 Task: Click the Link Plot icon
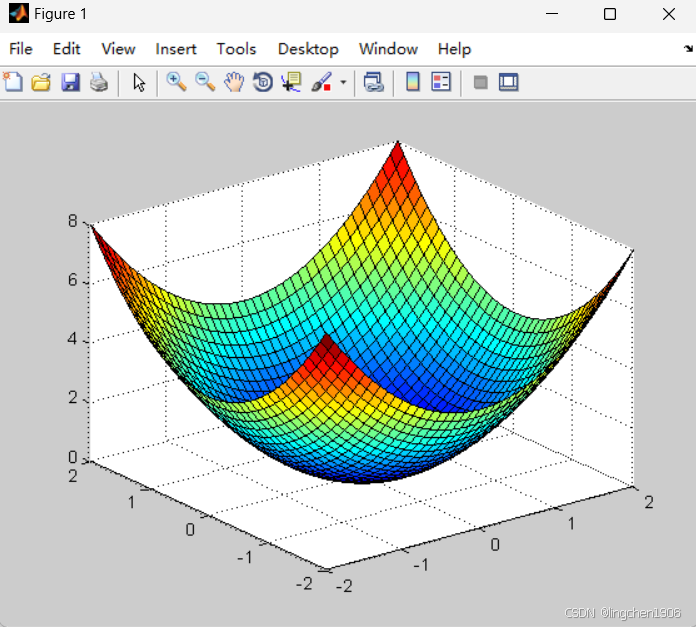point(373,83)
